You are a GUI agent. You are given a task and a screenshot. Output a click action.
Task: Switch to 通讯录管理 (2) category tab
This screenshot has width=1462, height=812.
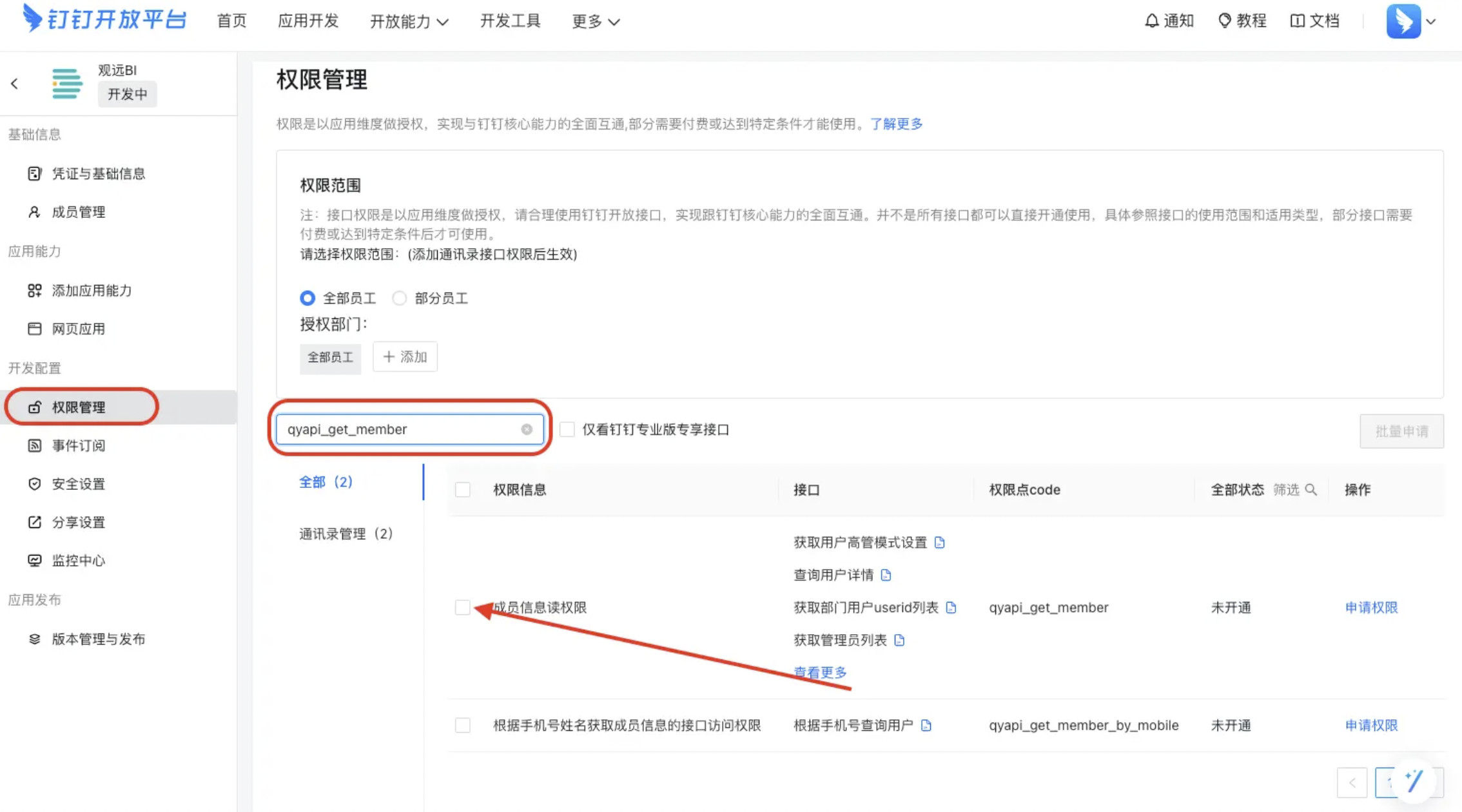(346, 534)
